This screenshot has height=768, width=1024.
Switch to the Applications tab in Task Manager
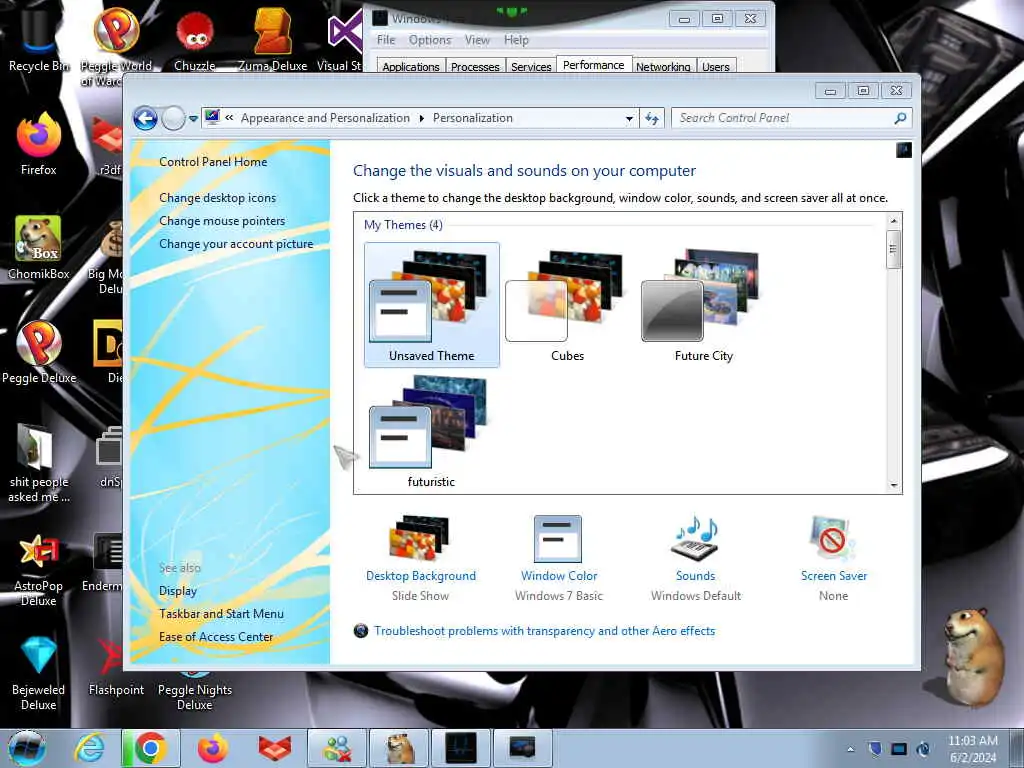click(x=411, y=67)
